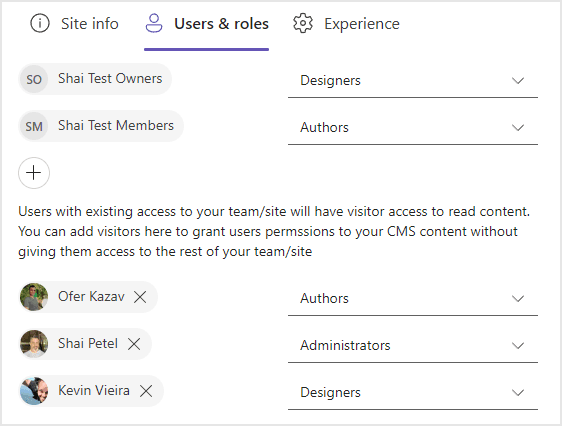
Task: Open role dropdown for Shai Test Owners
Action: (413, 81)
